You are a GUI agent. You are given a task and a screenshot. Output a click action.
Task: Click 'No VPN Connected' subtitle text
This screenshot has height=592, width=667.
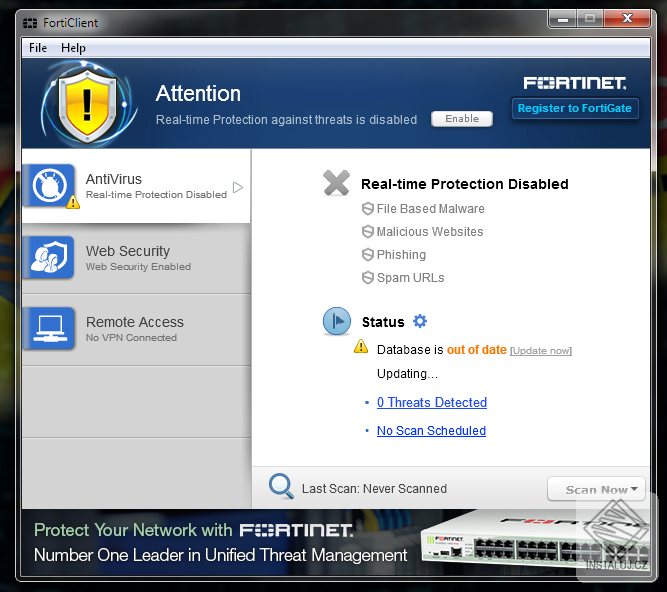coord(131,338)
